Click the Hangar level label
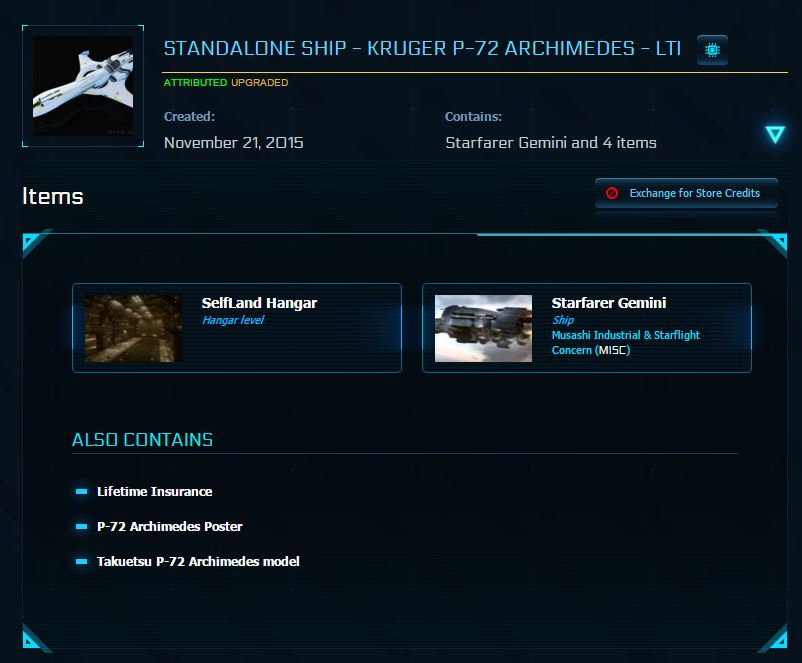Screen dimensions: 802x663 click(x=233, y=320)
